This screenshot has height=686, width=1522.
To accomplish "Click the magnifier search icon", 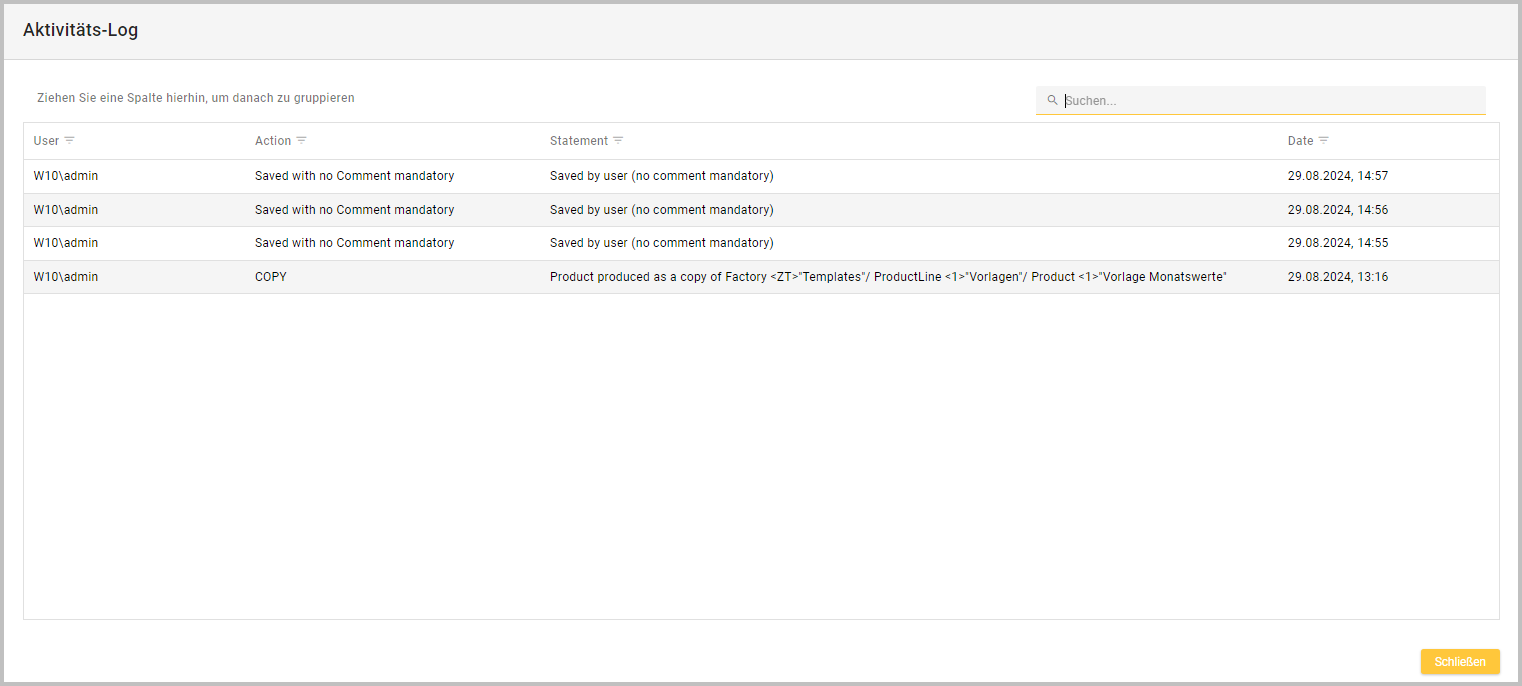I will (x=1052, y=101).
